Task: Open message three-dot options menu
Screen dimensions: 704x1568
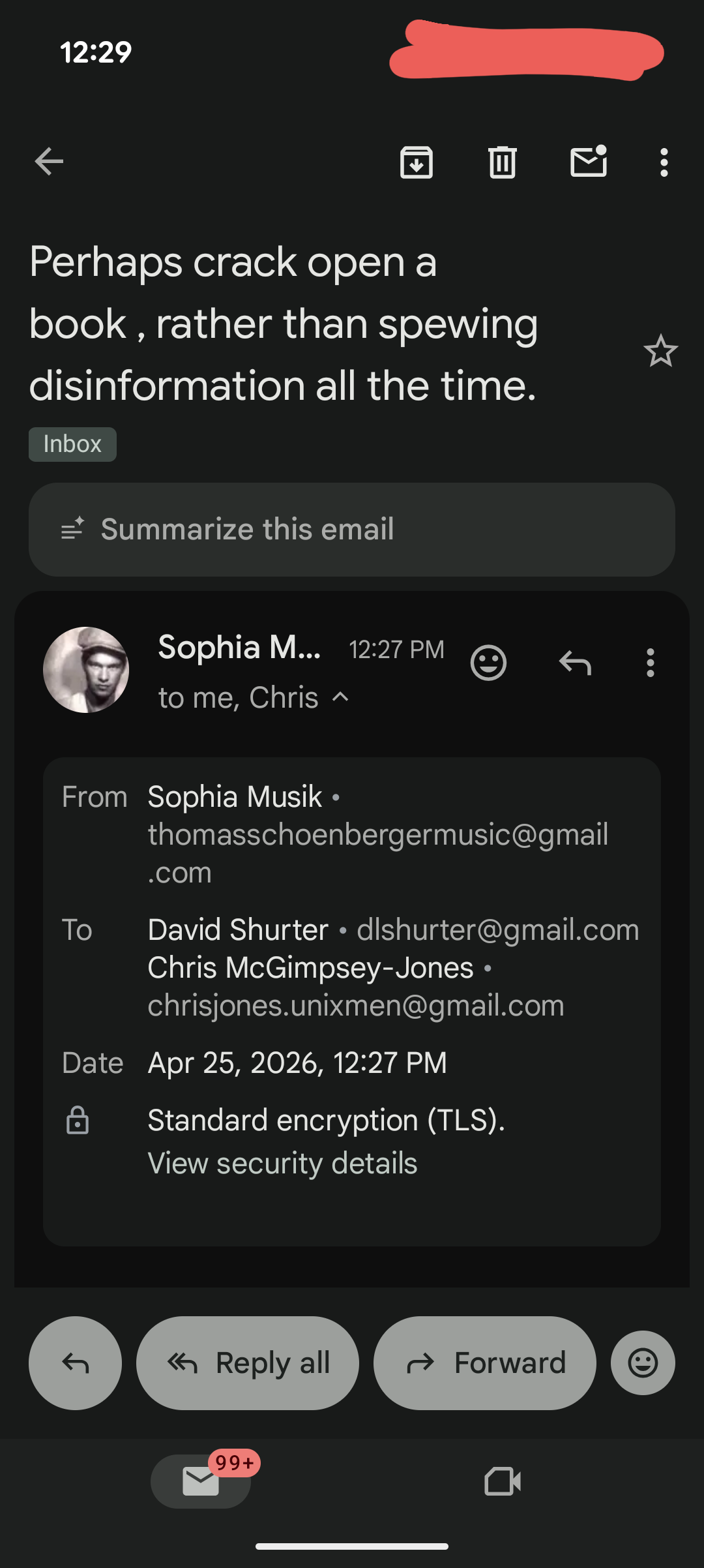Action: pos(650,663)
